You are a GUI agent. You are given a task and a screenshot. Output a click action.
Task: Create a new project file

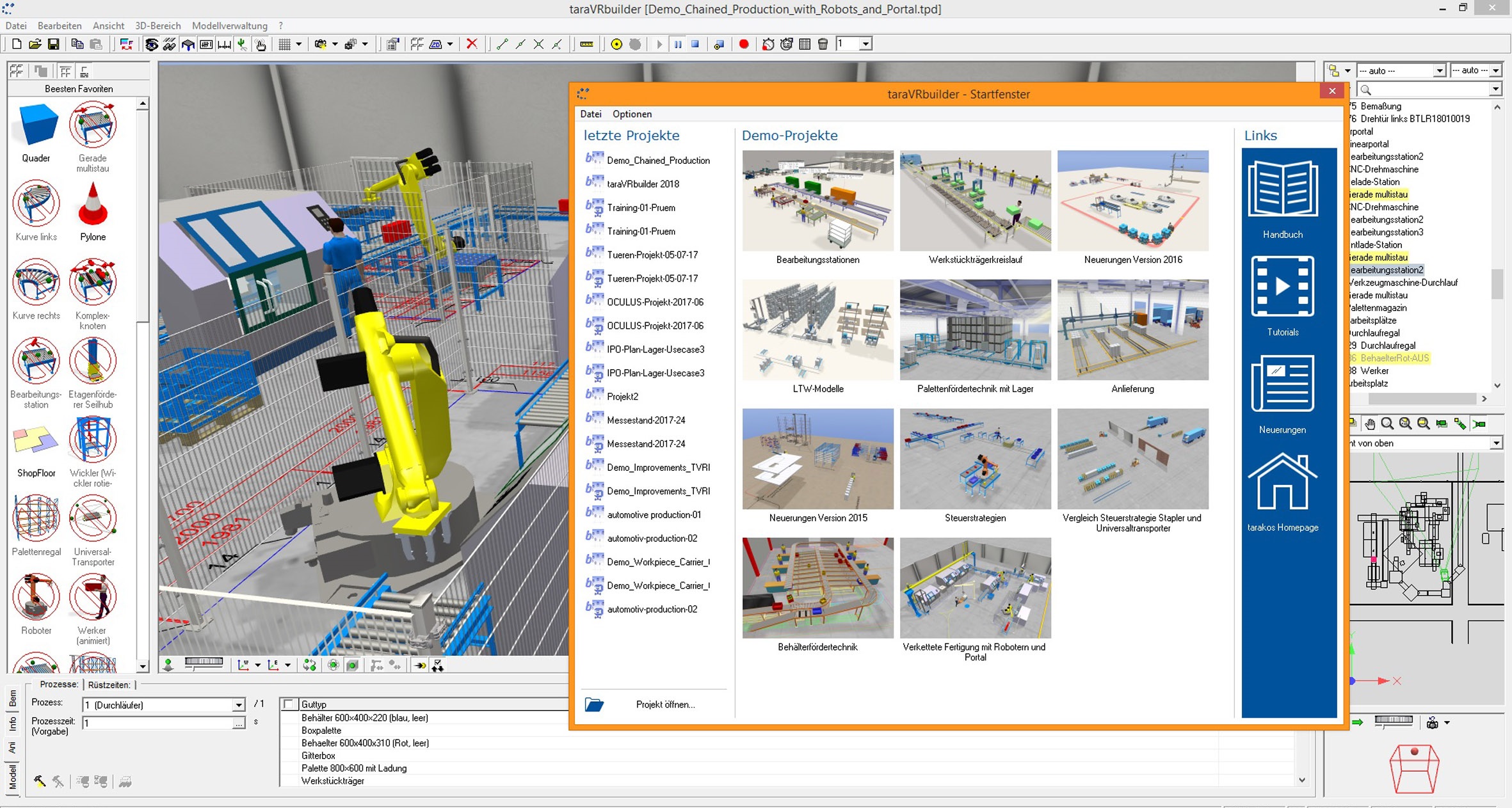click(x=17, y=44)
